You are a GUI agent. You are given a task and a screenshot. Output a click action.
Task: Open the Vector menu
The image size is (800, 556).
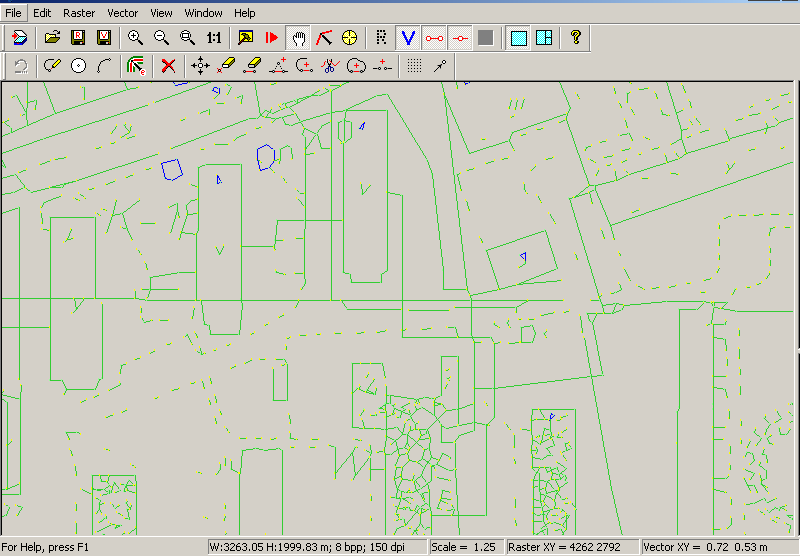click(123, 13)
